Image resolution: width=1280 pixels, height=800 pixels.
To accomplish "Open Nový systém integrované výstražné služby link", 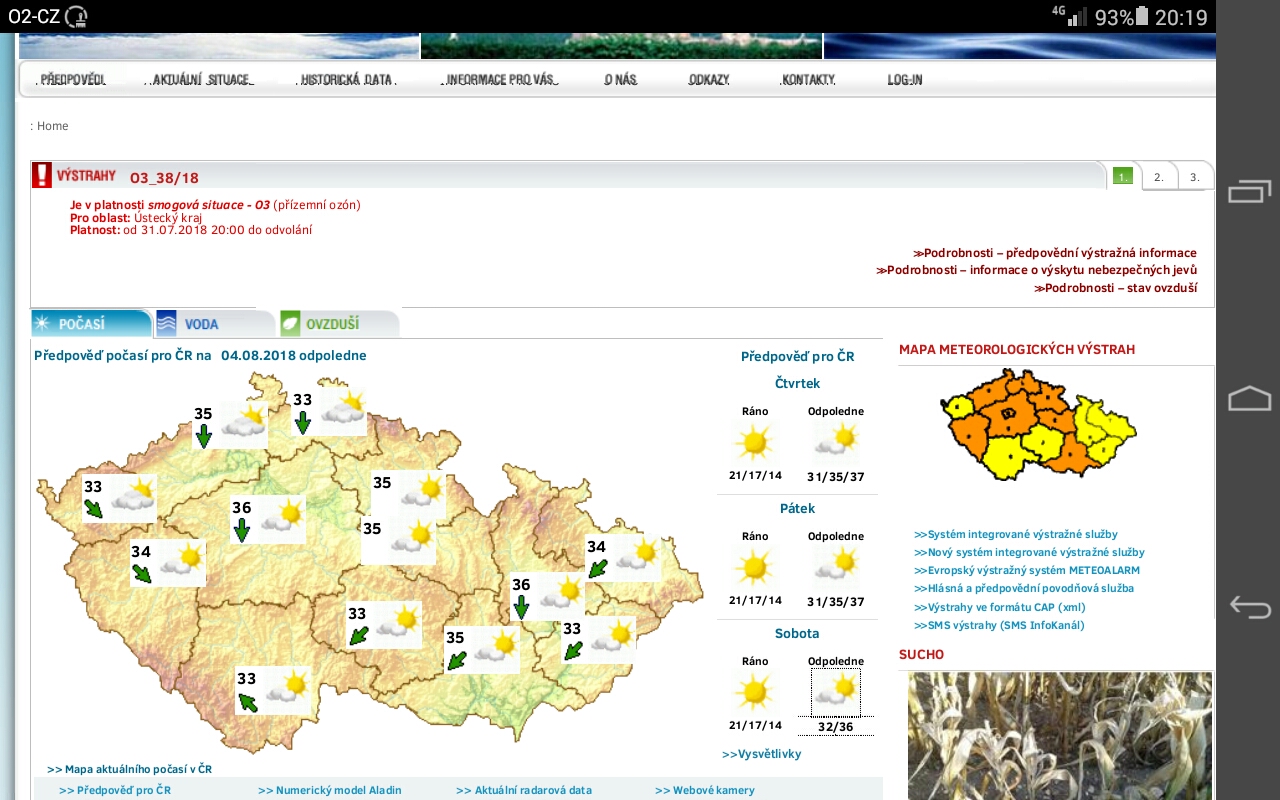I will [x=1029, y=552].
